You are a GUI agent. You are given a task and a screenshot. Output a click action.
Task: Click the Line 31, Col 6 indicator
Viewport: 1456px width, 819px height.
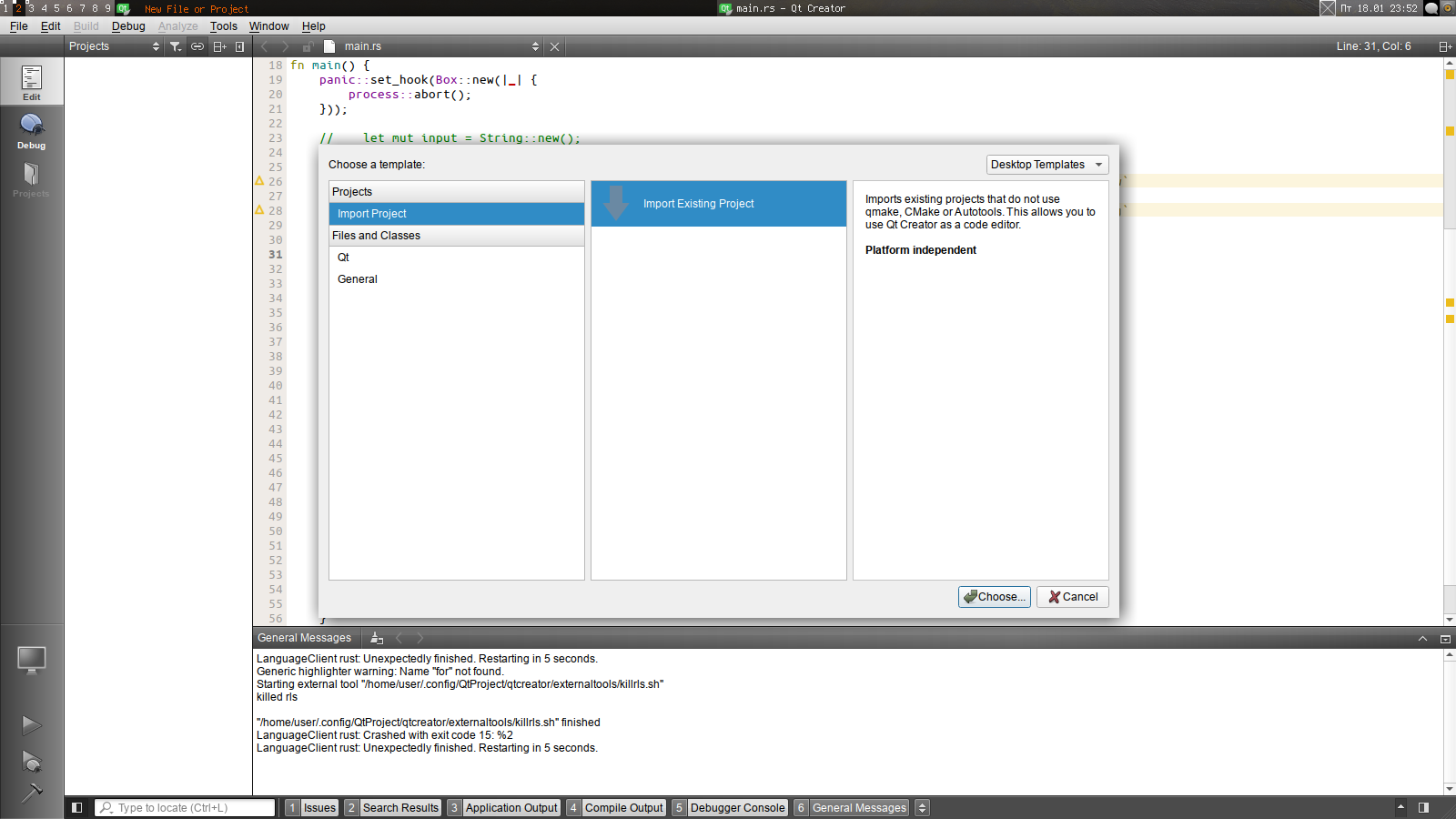coord(1374,46)
